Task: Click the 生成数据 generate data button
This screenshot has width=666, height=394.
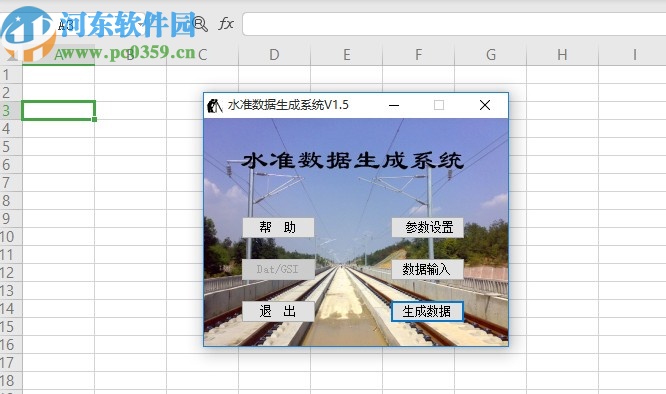Action: coord(427,311)
